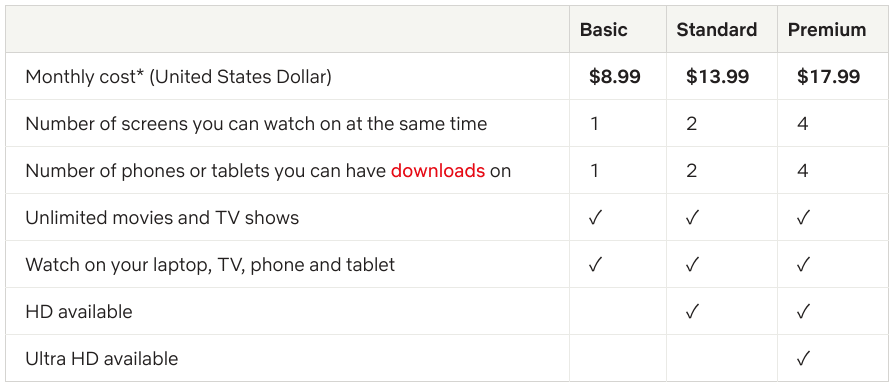
Task: Select the Standard plan column header
Action: [717, 30]
